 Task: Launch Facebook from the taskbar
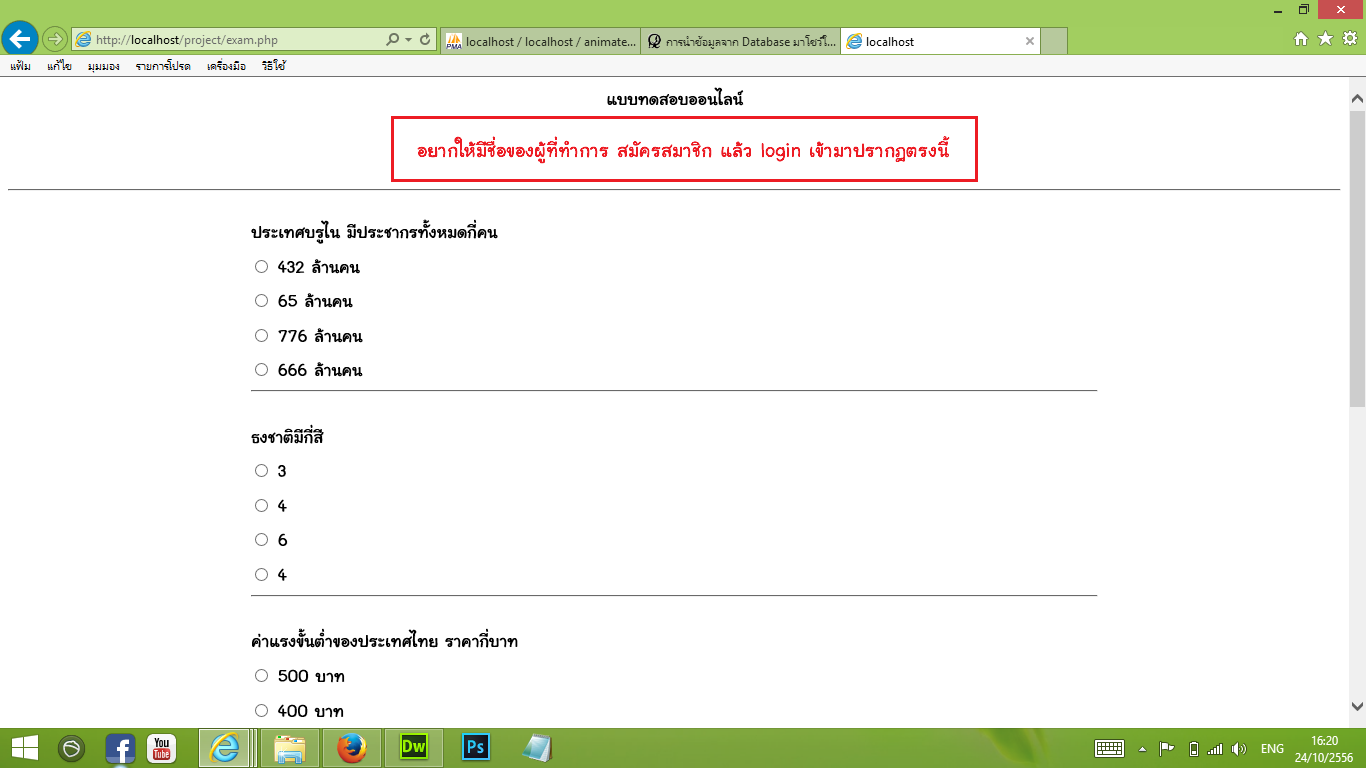[120, 748]
